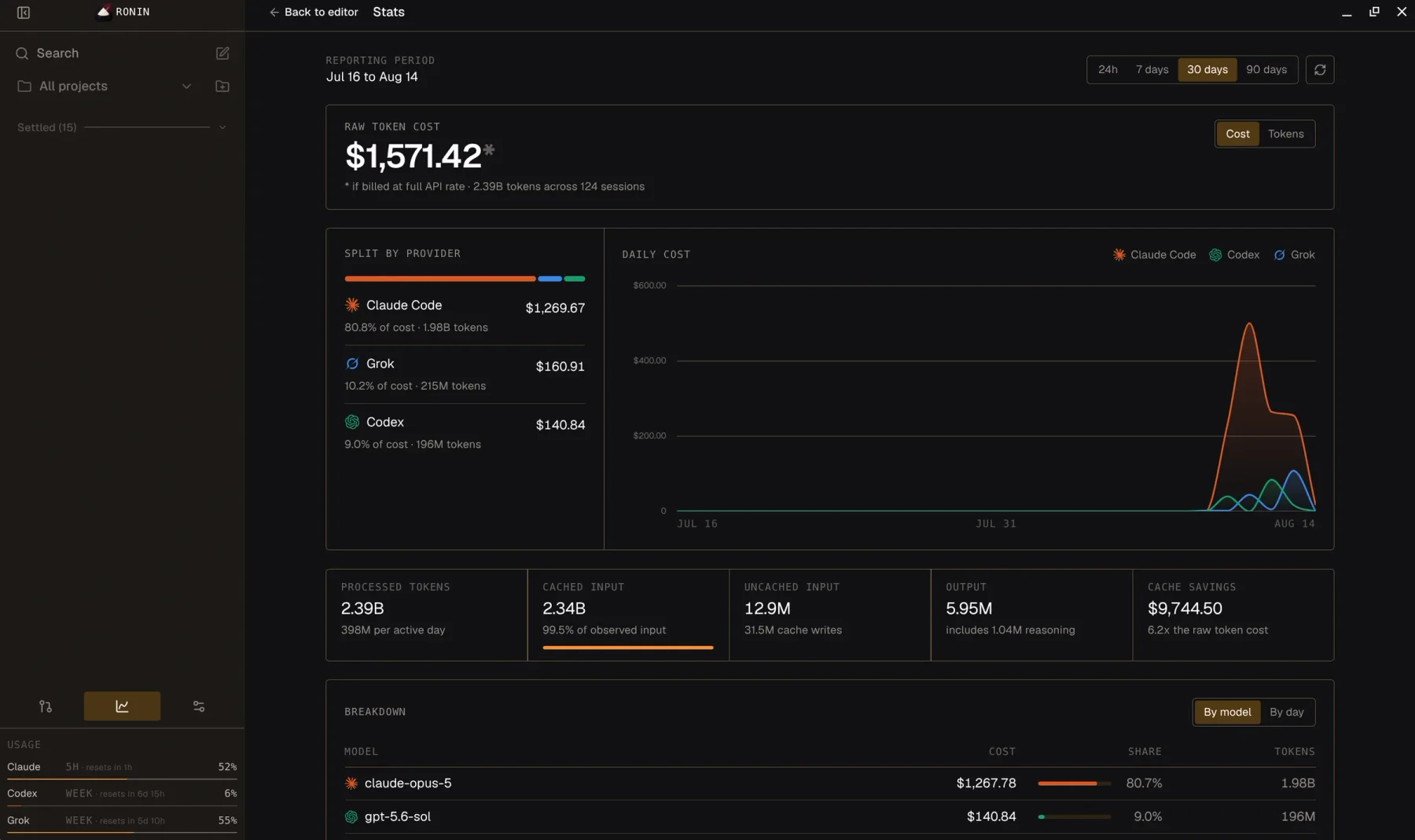
Task: Click the Search field in sidebar
Action: click(57, 53)
